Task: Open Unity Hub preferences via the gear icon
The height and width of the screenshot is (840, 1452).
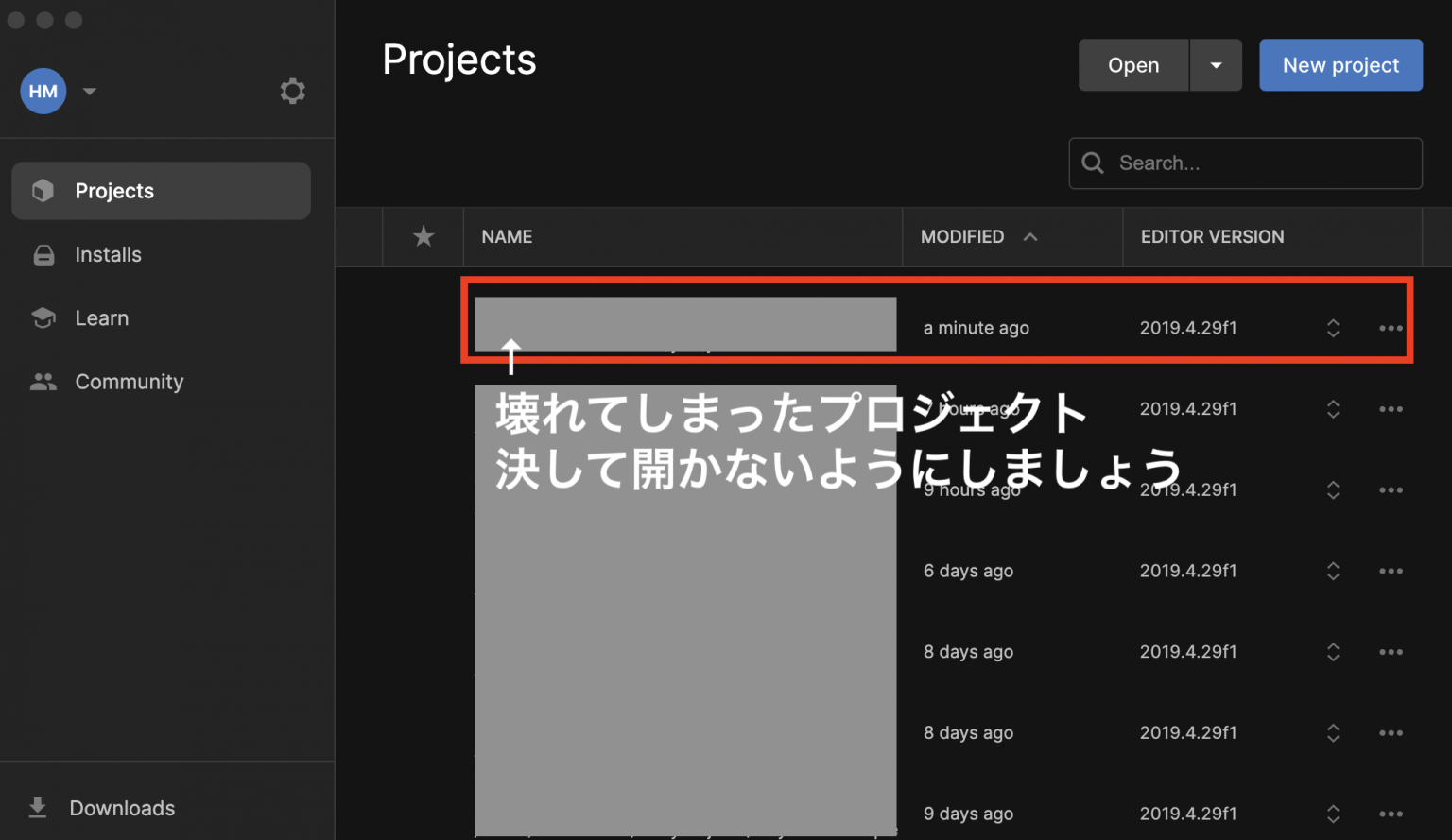Action: [x=292, y=91]
